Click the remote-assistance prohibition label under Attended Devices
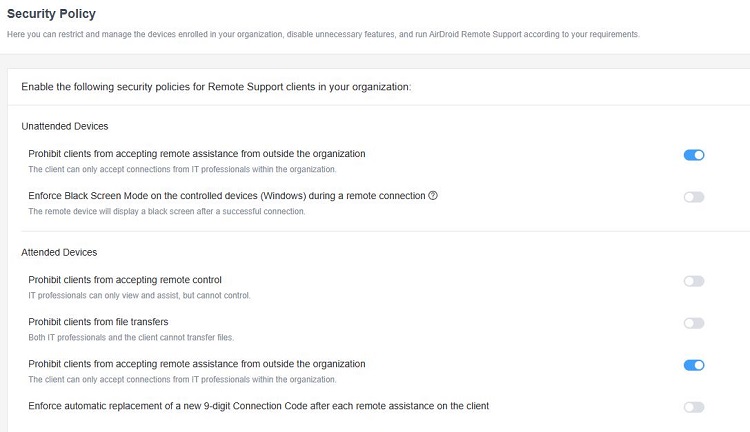 pos(197,363)
